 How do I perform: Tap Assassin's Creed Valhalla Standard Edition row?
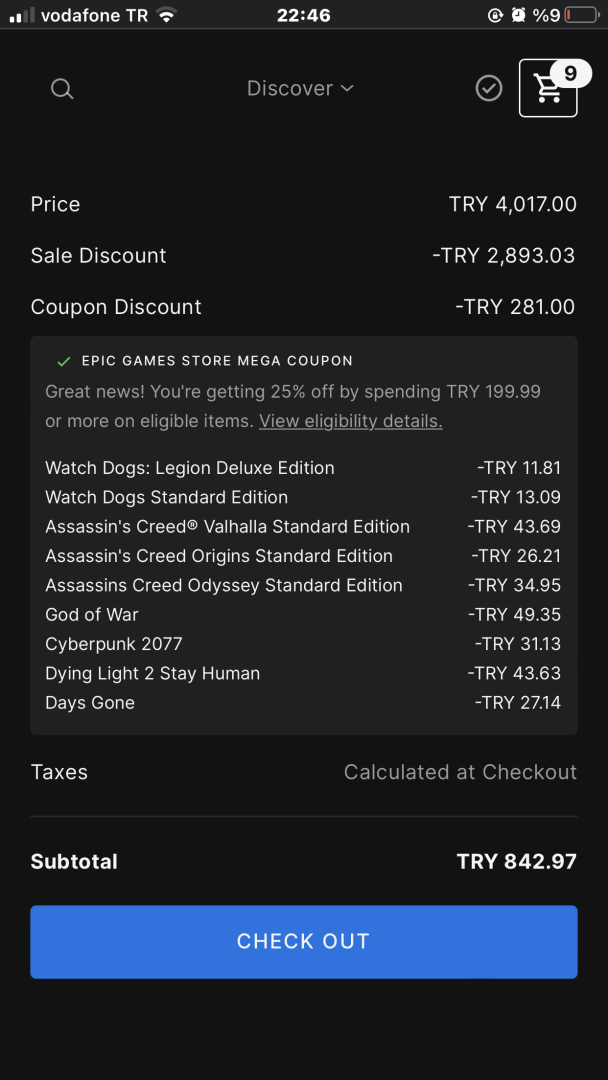coord(227,527)
